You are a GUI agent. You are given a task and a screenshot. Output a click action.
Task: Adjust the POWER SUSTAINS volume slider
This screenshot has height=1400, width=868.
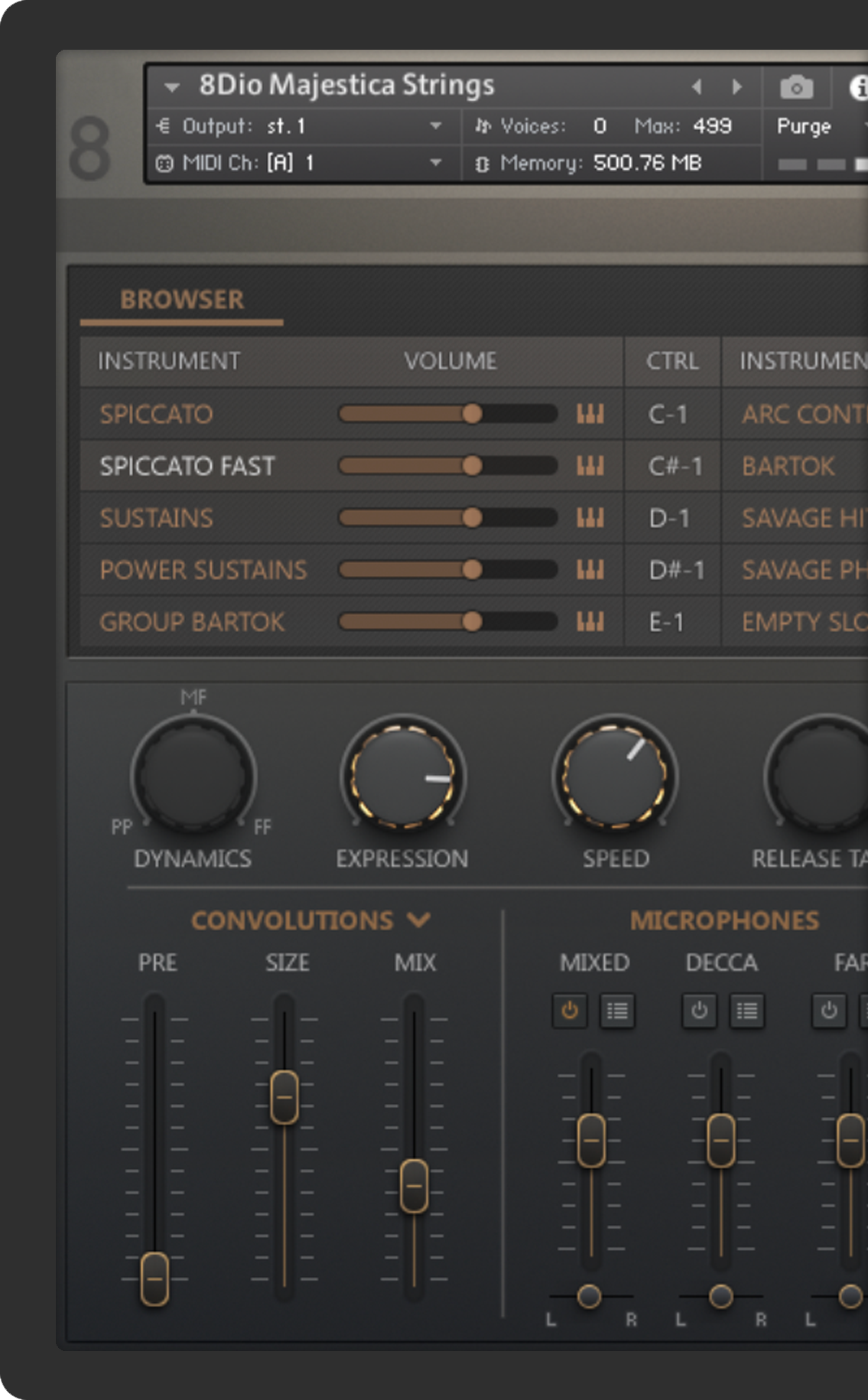[448, 570]
